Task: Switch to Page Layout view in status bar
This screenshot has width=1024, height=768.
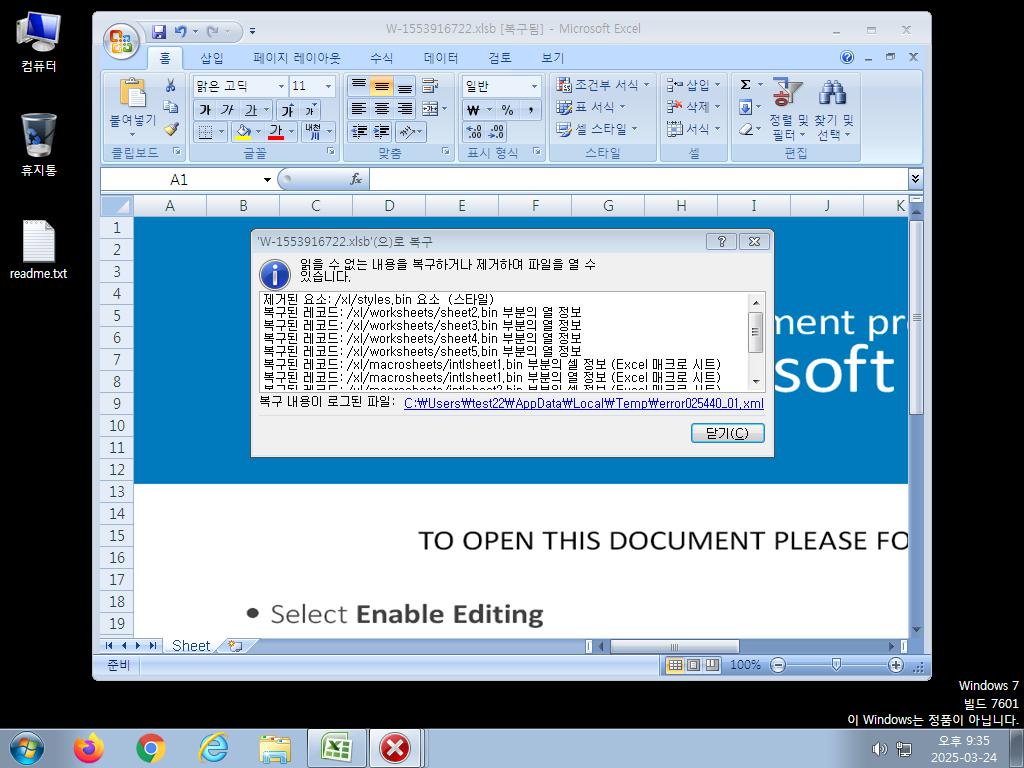Action: click(694, 665)
